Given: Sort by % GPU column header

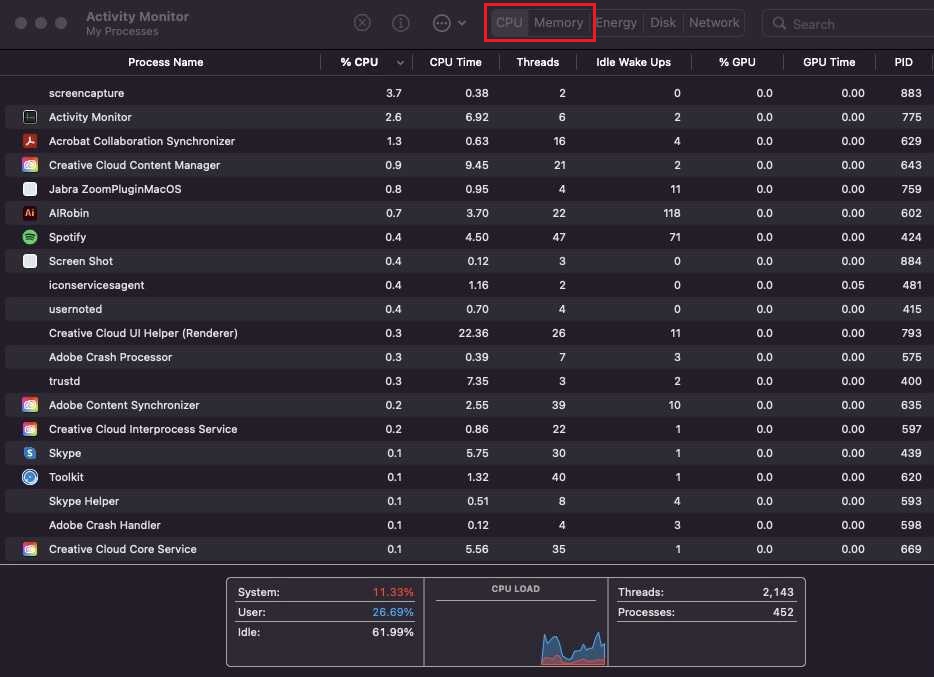Looking at the screenshot, I should click(x=737, y=62).
